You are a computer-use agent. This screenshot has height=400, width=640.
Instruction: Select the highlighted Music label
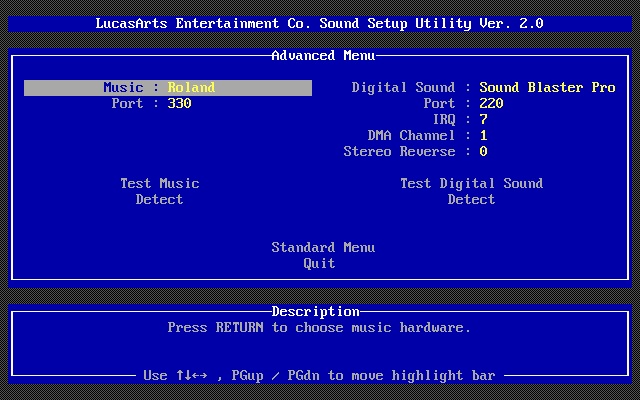(x=123, y=88)
